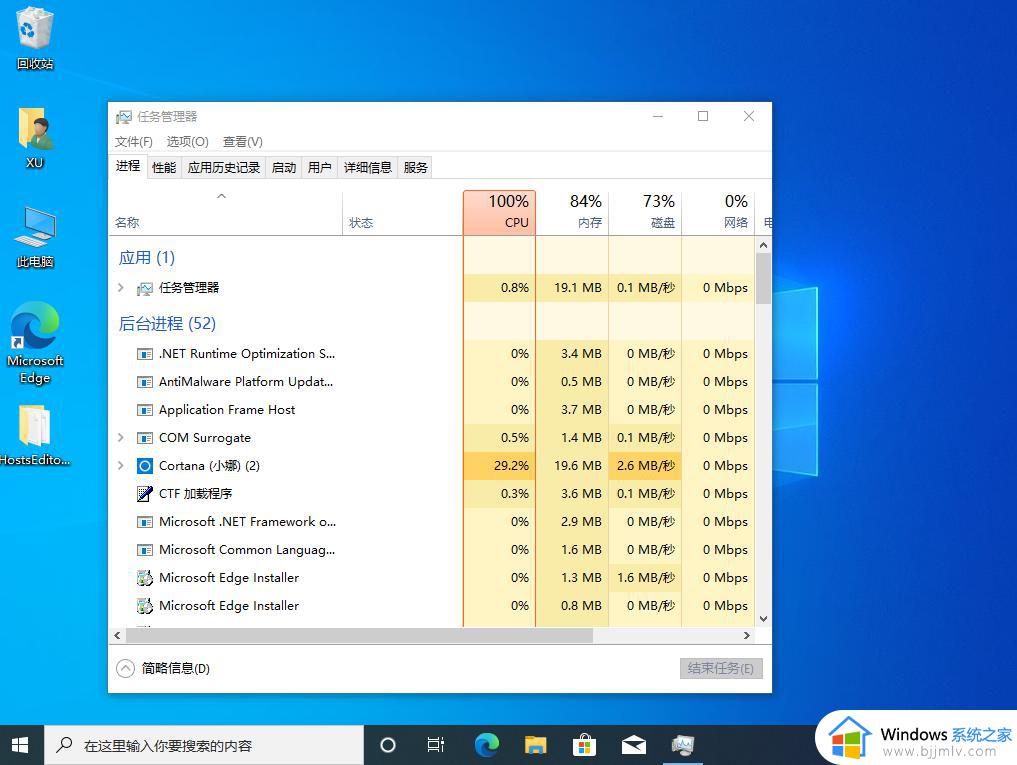The image size is (1017, 765).
Task: Click the horizontal scrollbar left arrow
Action: coord(117,635)
